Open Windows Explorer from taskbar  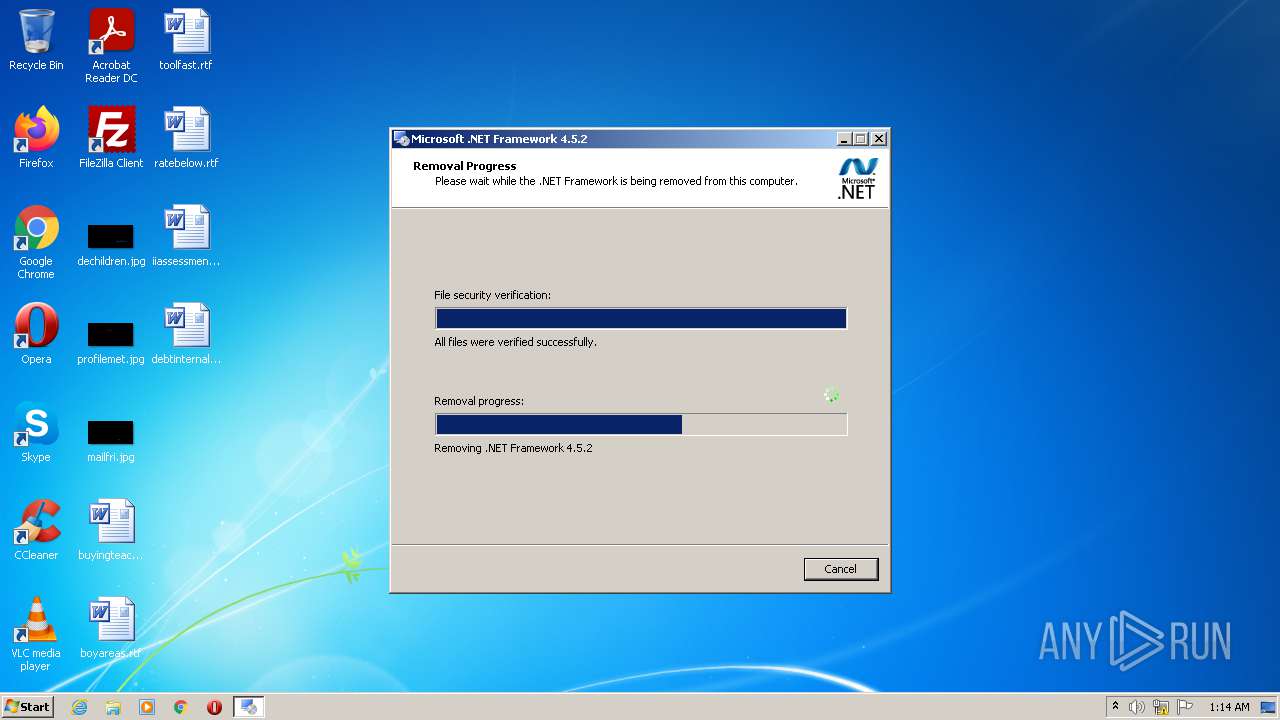click(113, 707)
